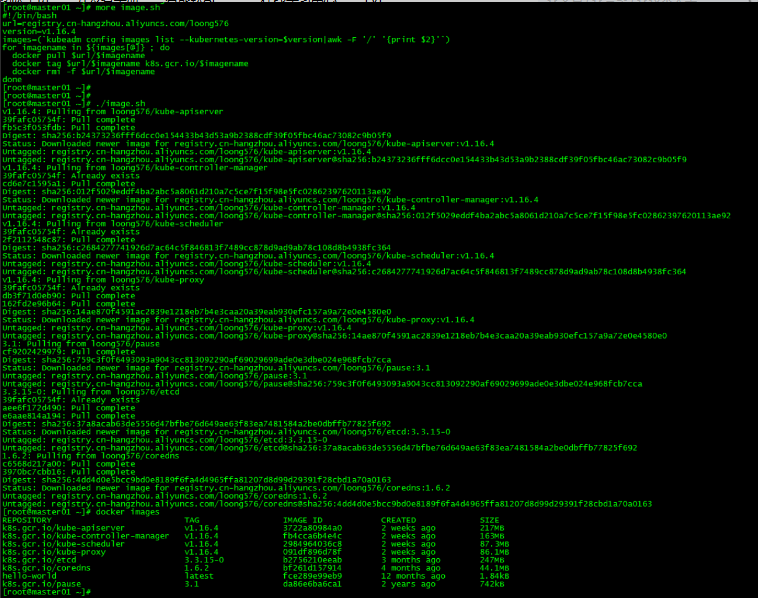Click the 'done' line of the script
Screen dimensions: 758x598
coord(12,80)
